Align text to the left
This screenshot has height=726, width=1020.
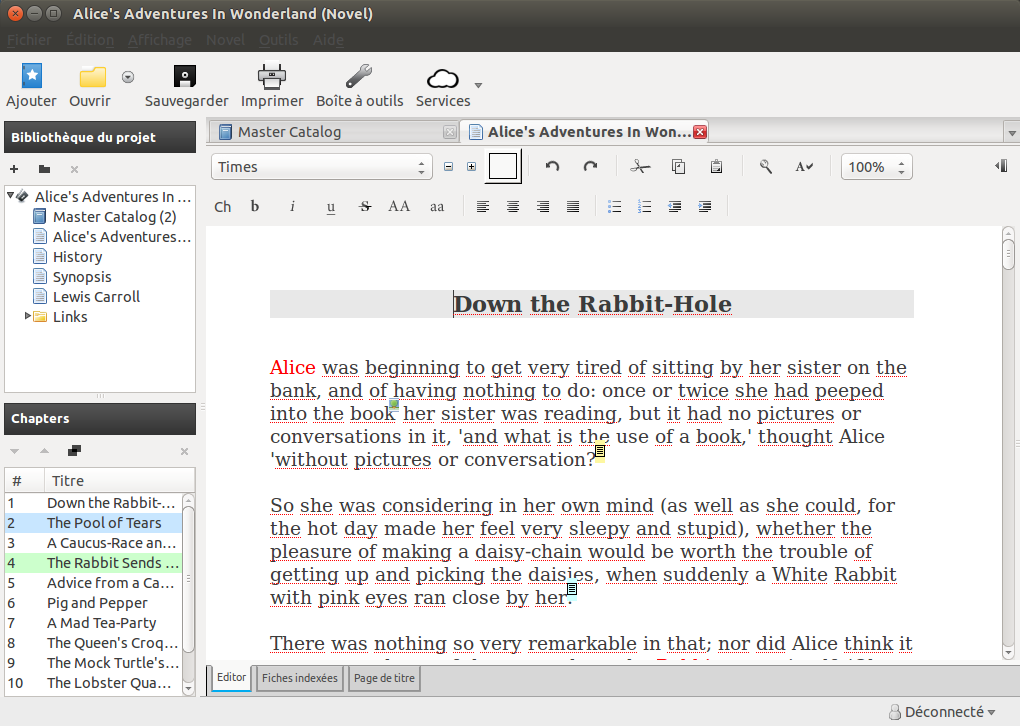click(x=483, y=207)
